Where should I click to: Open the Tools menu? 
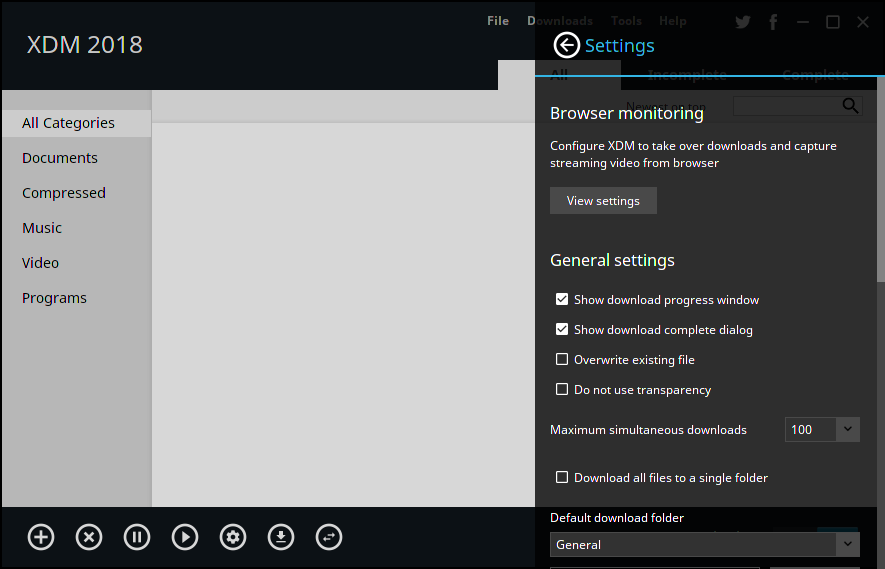tap(626, 21)
